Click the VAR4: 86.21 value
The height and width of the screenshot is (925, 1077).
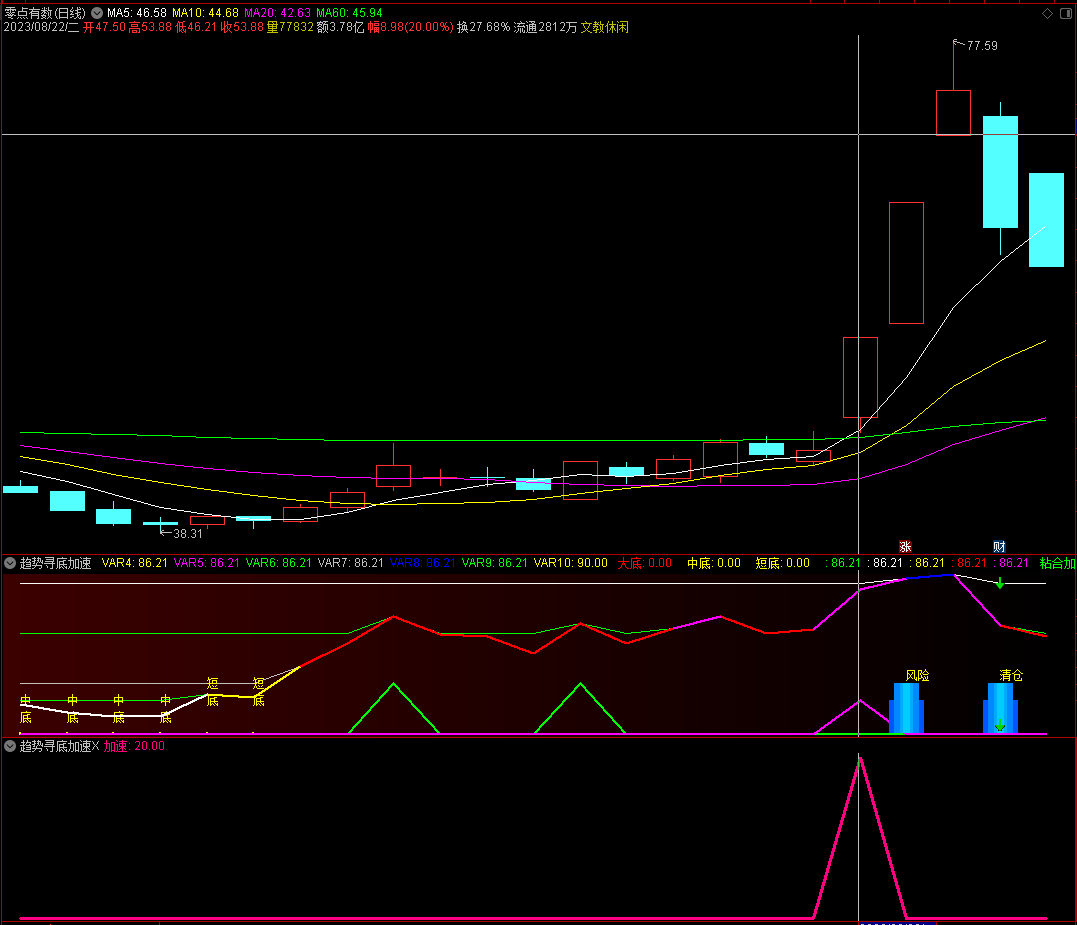coord(135,563)
